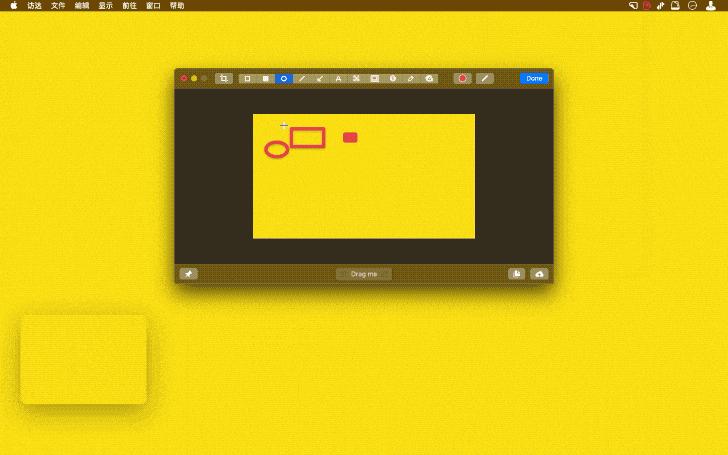The image size is (728, 455).
Task: Click the Drag me handle
Action: [364, 274]
